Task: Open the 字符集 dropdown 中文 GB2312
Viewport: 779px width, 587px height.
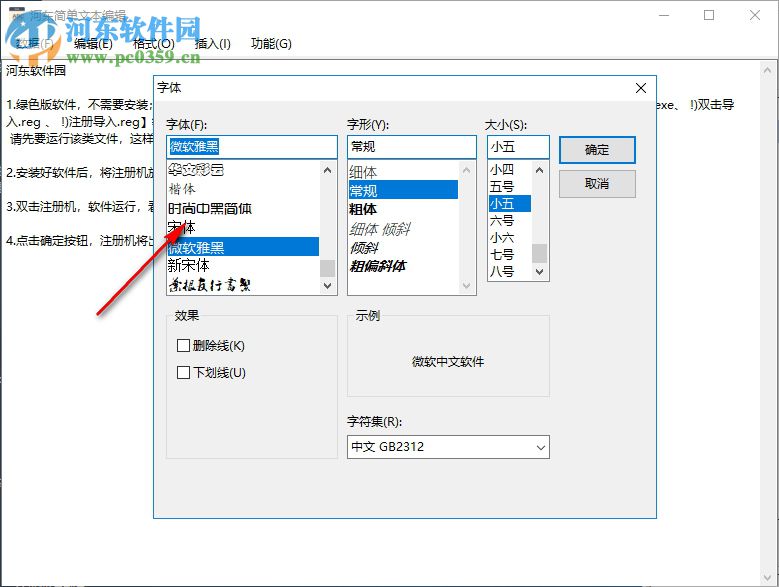Action: click(x=448, y=447)
